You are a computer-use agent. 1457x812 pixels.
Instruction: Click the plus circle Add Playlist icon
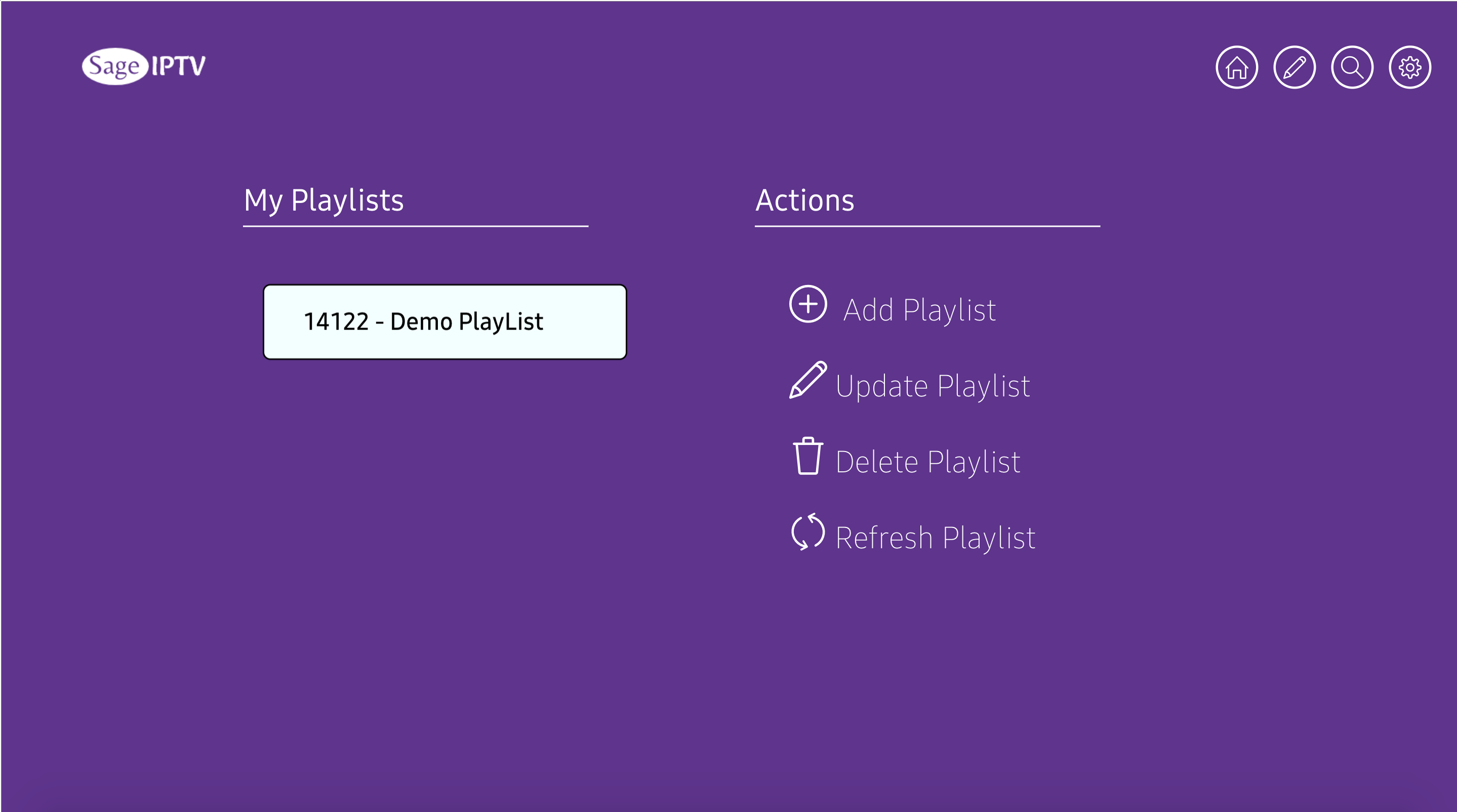807,304
